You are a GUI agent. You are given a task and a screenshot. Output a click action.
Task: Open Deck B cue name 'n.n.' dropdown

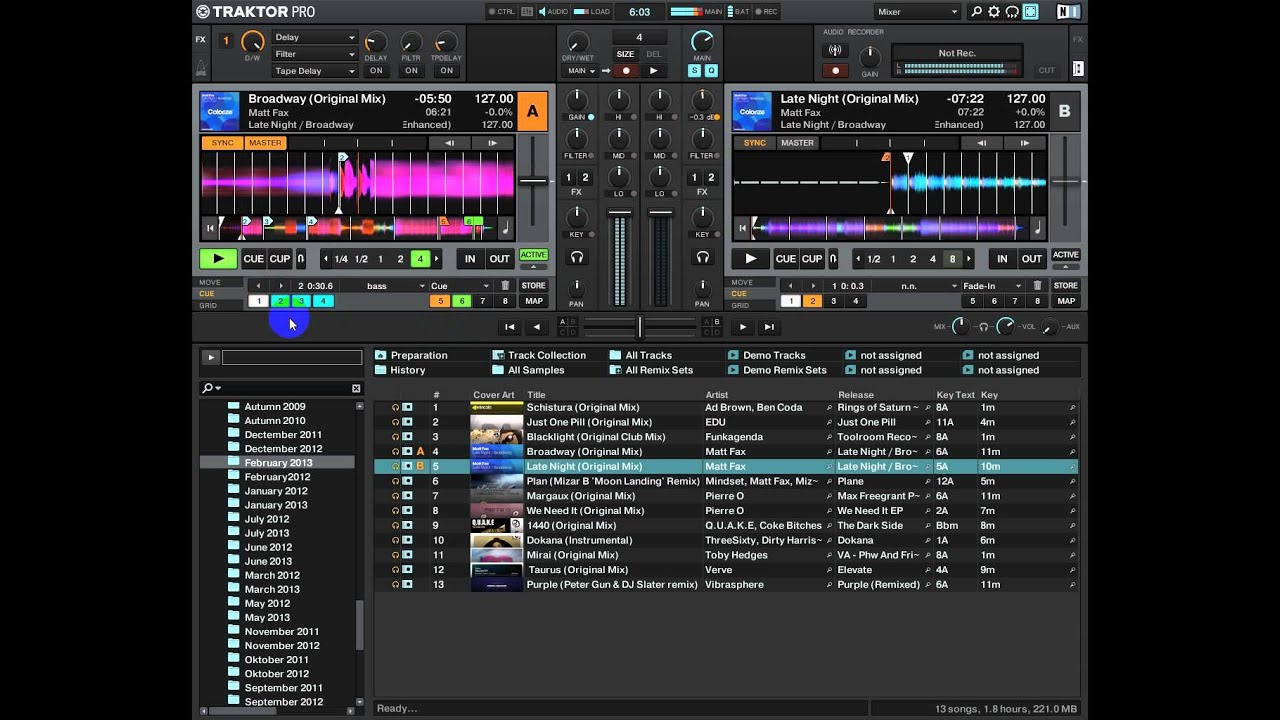[x=915, y=286]
